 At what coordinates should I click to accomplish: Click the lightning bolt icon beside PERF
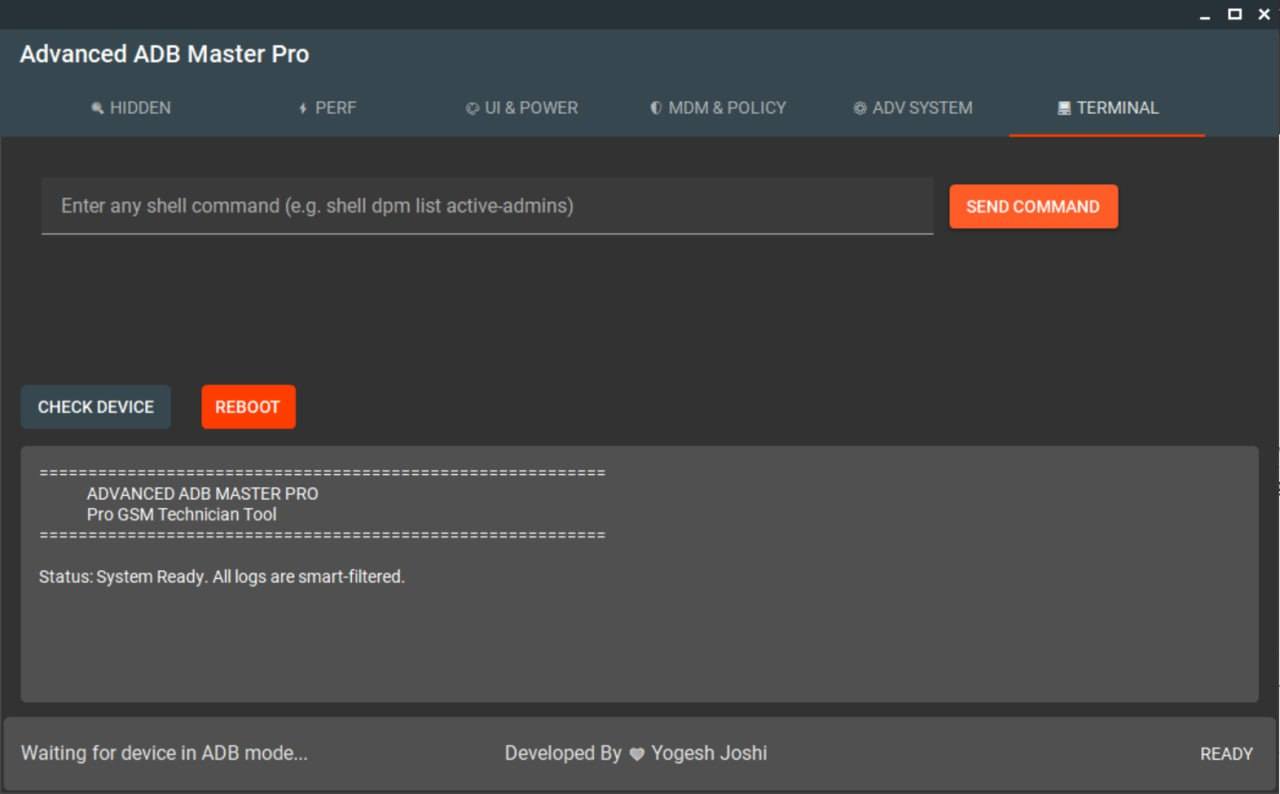pyautogui.click(x=303, y=108)
